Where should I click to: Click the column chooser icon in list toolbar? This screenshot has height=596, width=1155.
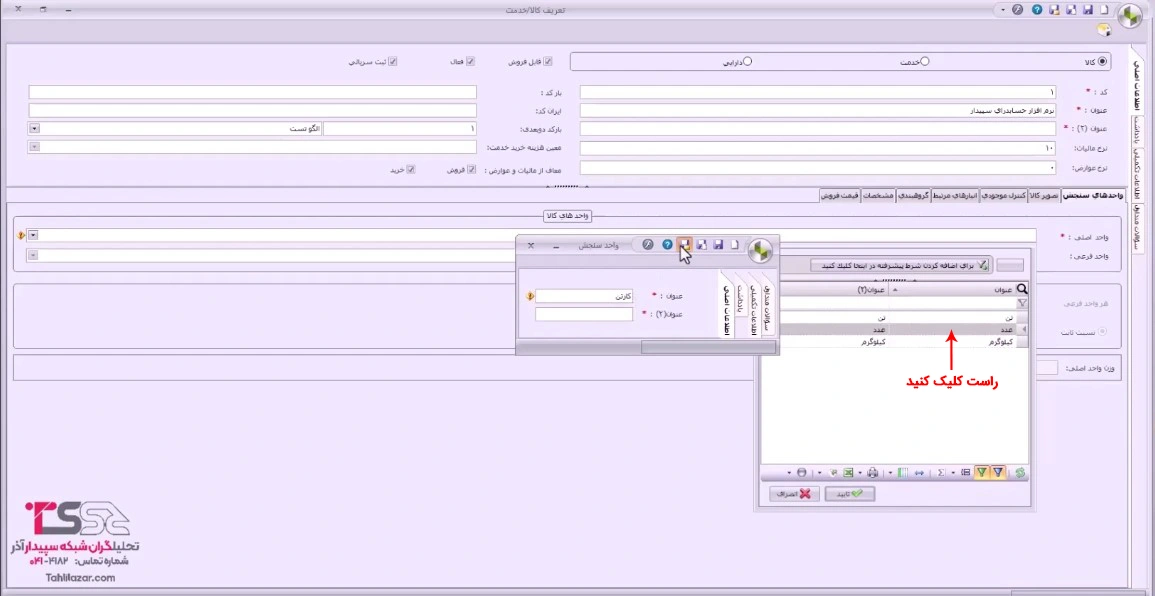point(902,472)
